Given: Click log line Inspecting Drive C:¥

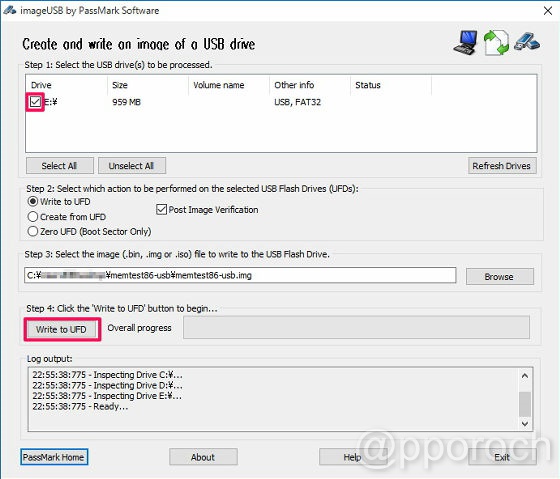Looking at the screenshot, I should [x=107, y=375].
